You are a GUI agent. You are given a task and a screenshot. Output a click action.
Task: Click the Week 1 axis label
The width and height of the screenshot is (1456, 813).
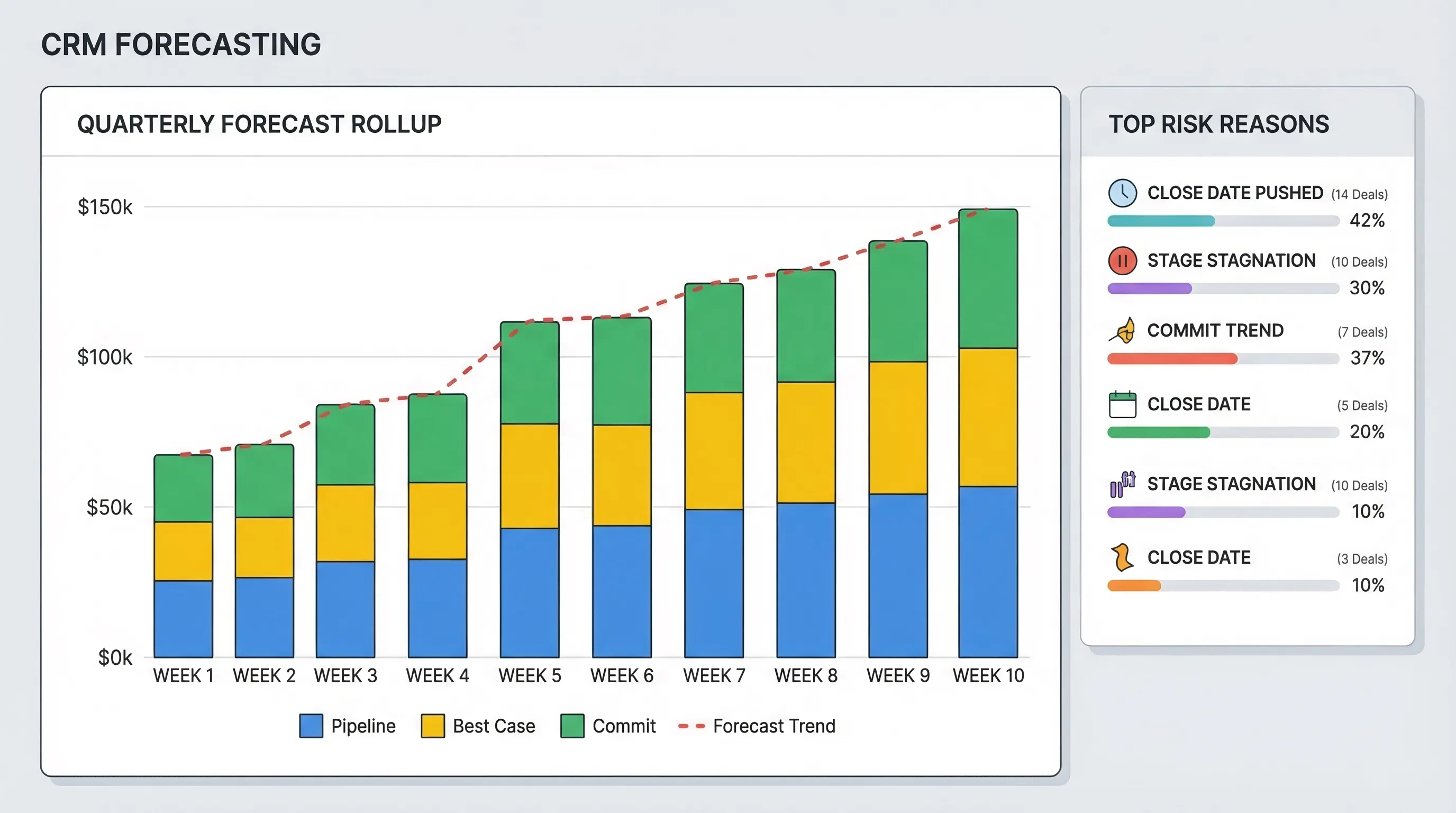coord(183,675)
